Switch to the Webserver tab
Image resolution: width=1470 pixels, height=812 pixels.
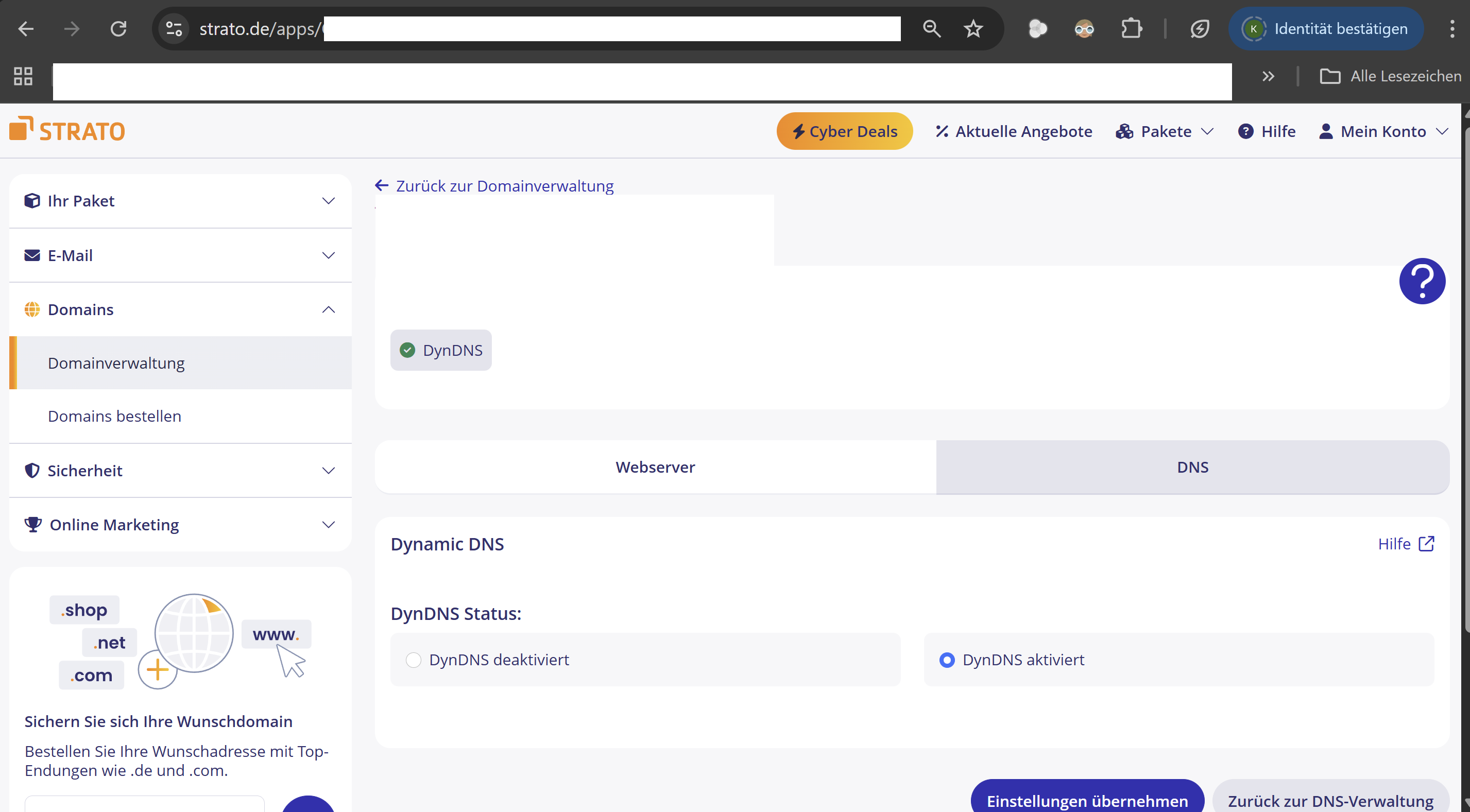pyautogui.click(x=655, y=467)
